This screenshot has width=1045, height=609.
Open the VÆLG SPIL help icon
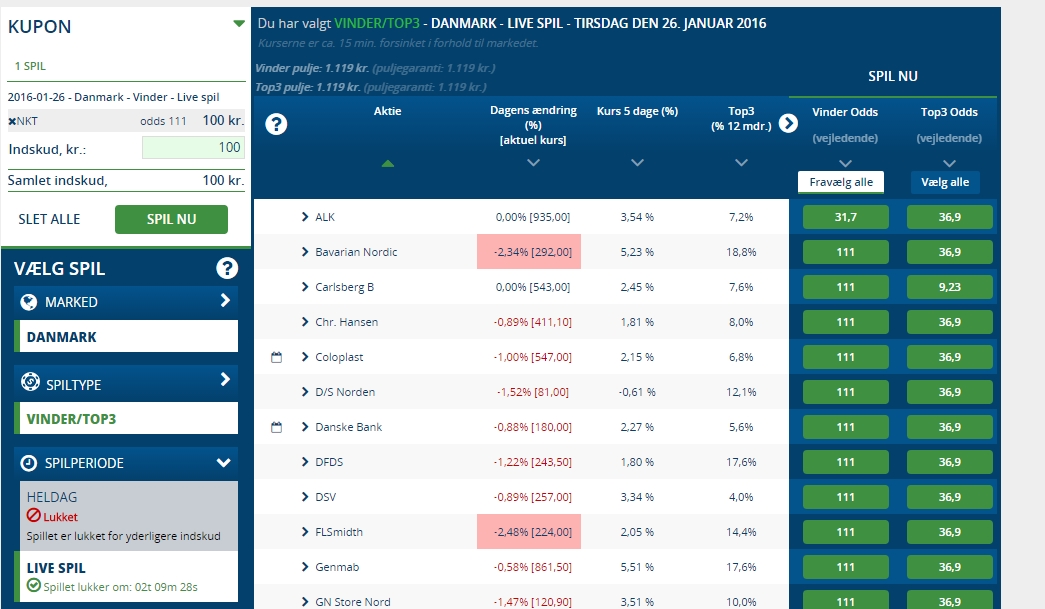(227, 268)
